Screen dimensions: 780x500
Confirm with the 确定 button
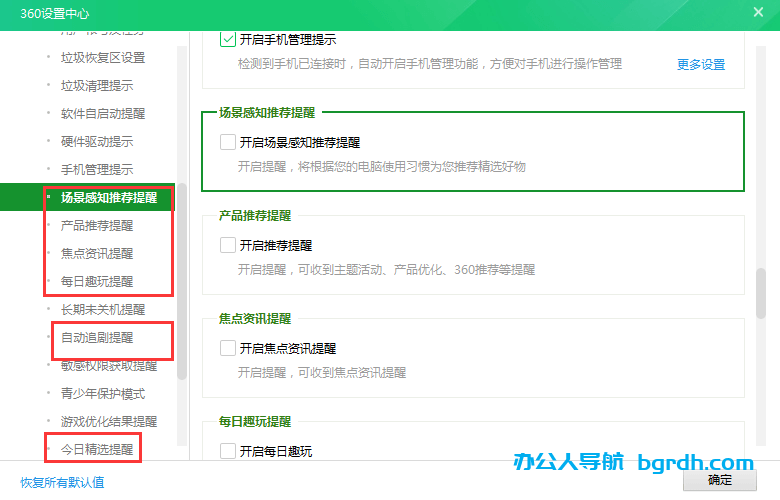coord(720,480)
